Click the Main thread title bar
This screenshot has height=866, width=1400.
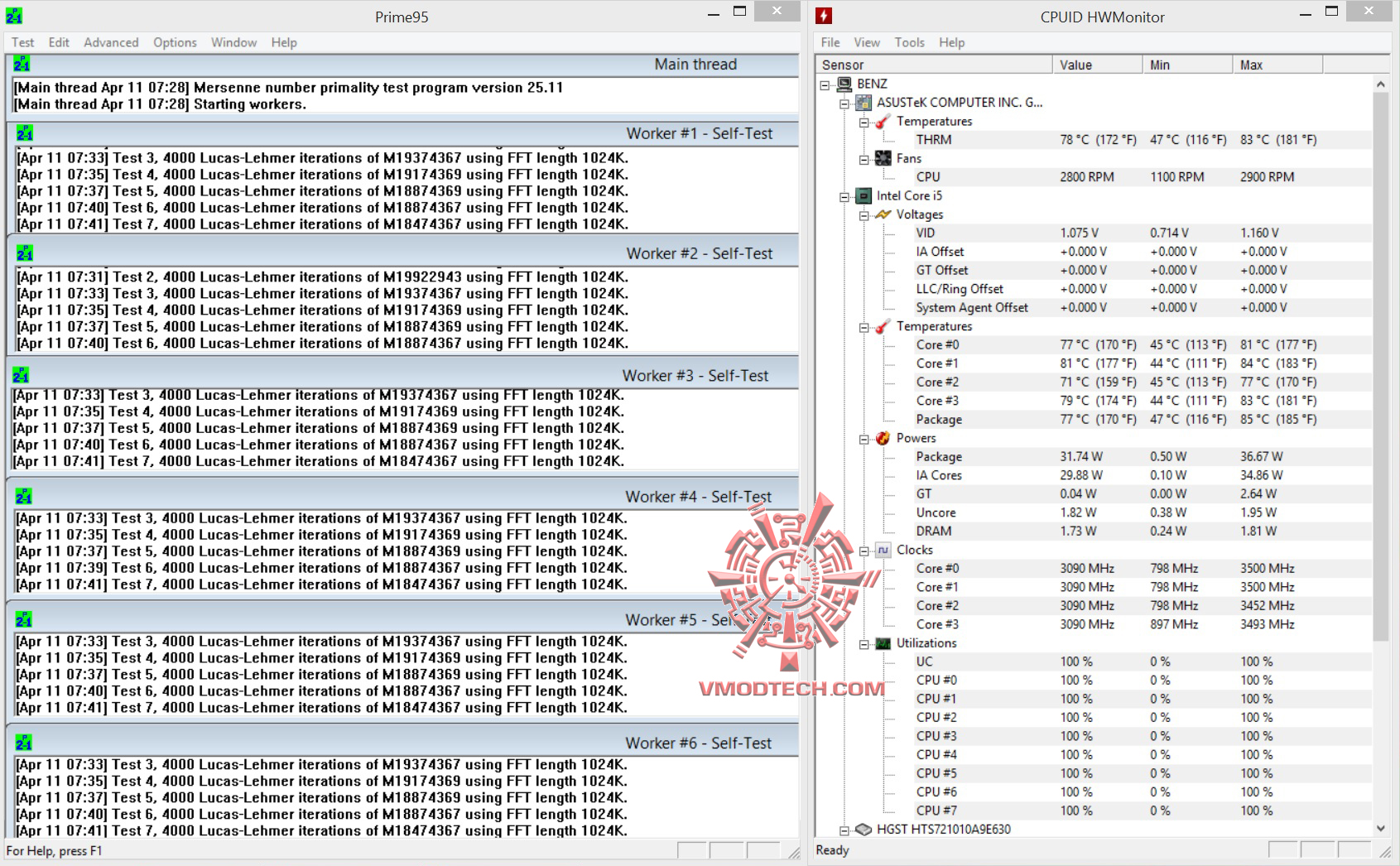[x=403, y=64]
